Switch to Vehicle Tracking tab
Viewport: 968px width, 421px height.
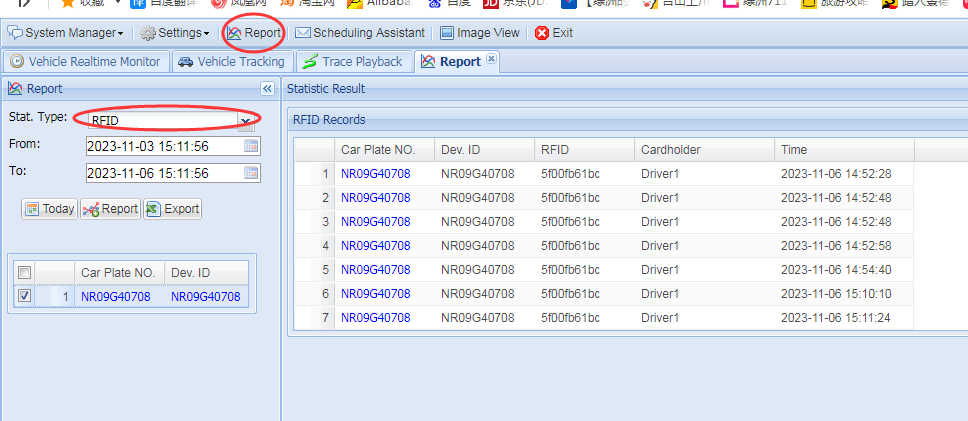(x=231, y=62)
